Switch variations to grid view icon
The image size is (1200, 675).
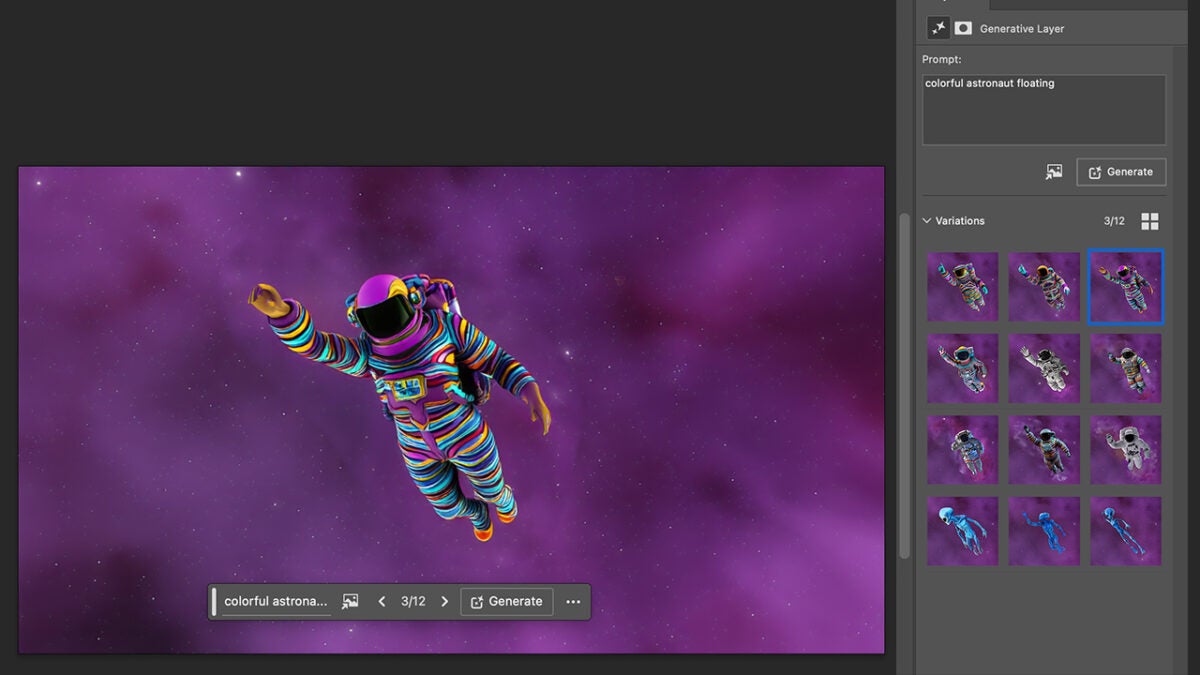click(x=1150, y=221)
